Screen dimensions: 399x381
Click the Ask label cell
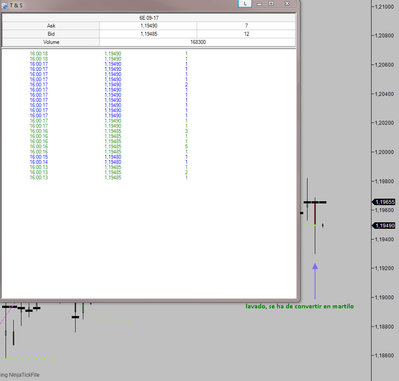point(51,26)
